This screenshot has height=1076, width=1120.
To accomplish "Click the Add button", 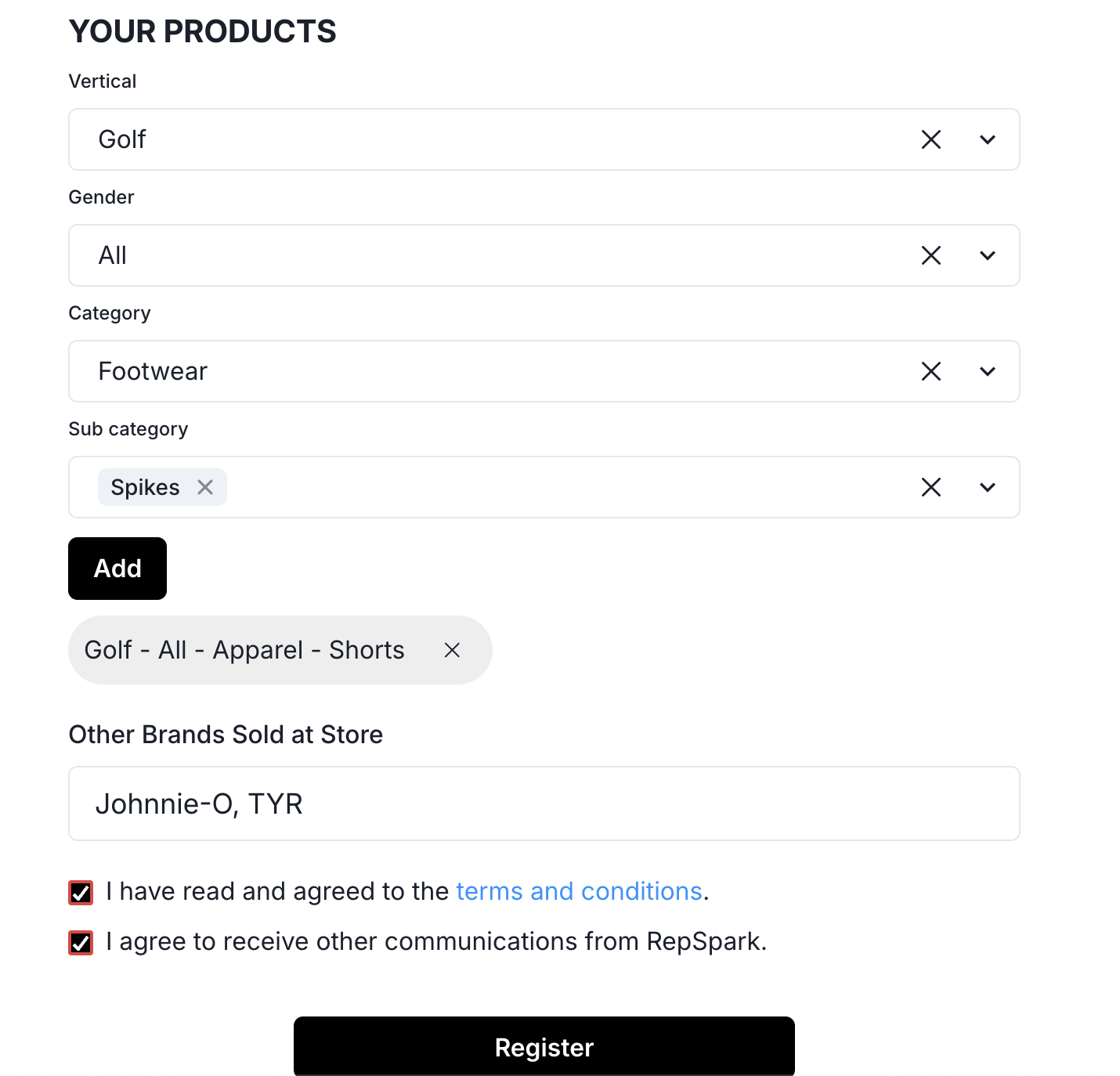I will [x=117, y=568].
